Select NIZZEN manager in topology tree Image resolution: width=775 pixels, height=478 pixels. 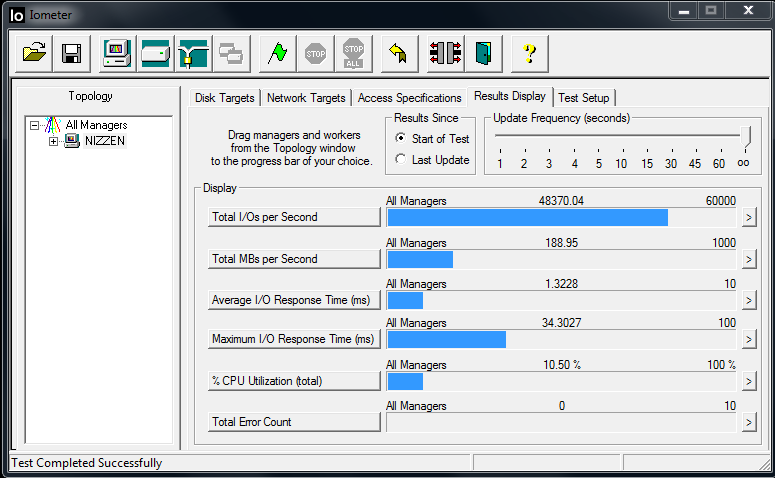click(105, 141)
